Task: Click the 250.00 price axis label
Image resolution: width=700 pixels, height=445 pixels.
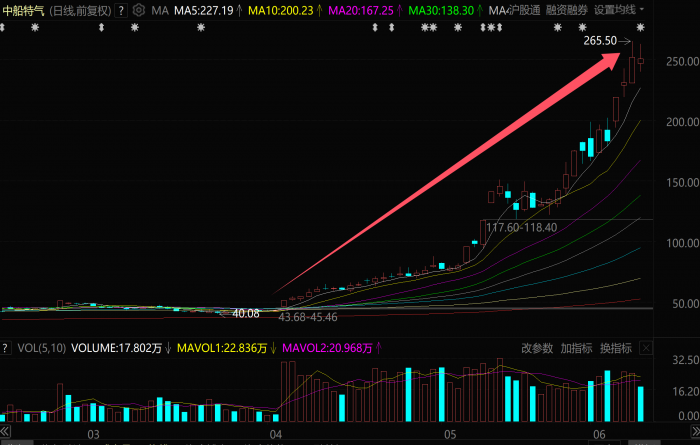Action: 683,62
